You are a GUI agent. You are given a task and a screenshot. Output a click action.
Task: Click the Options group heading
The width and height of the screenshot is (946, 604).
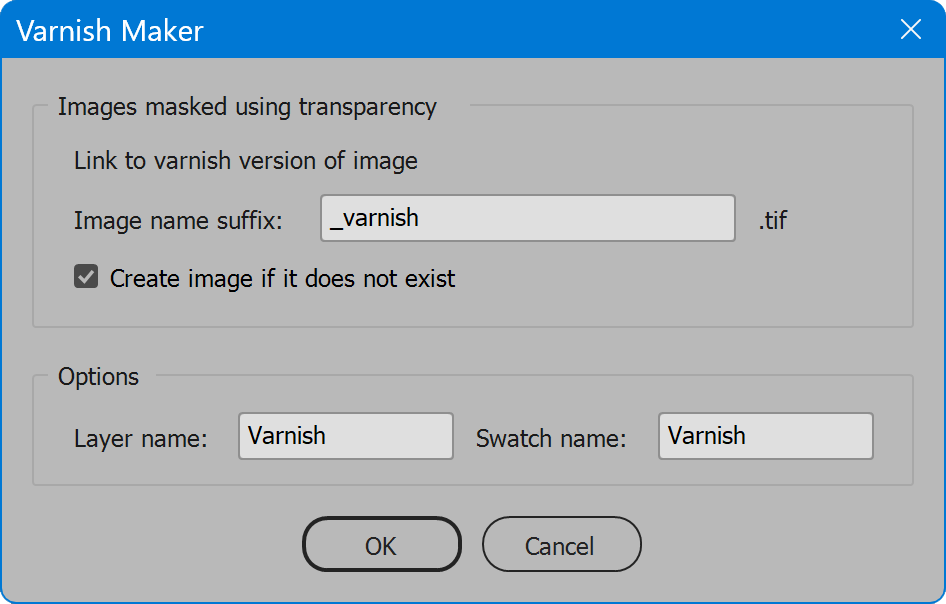tap(98, 377)
